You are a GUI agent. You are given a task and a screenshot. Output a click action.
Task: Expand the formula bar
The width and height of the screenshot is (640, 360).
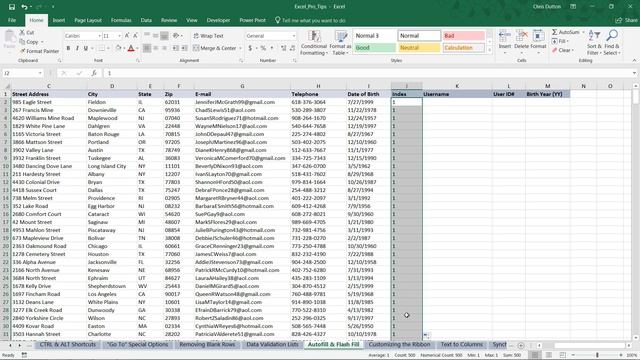[634, 73]
